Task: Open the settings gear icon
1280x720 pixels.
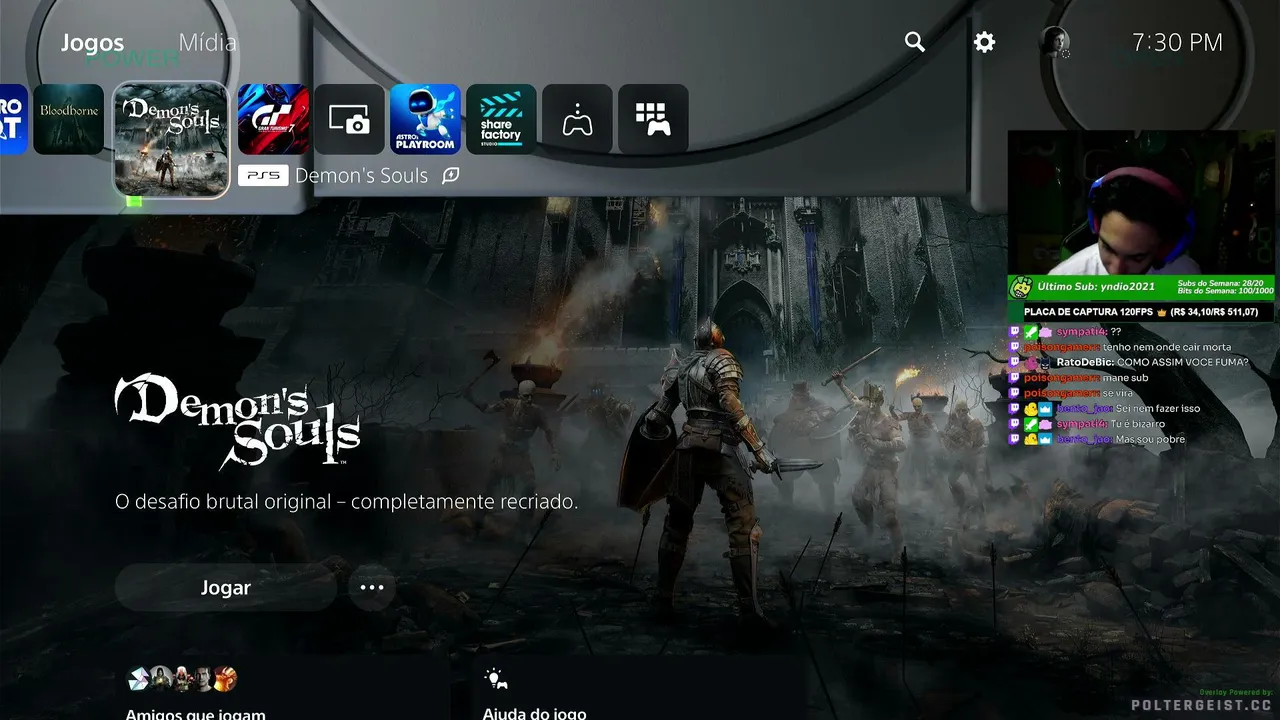Action: coord(985,42)
